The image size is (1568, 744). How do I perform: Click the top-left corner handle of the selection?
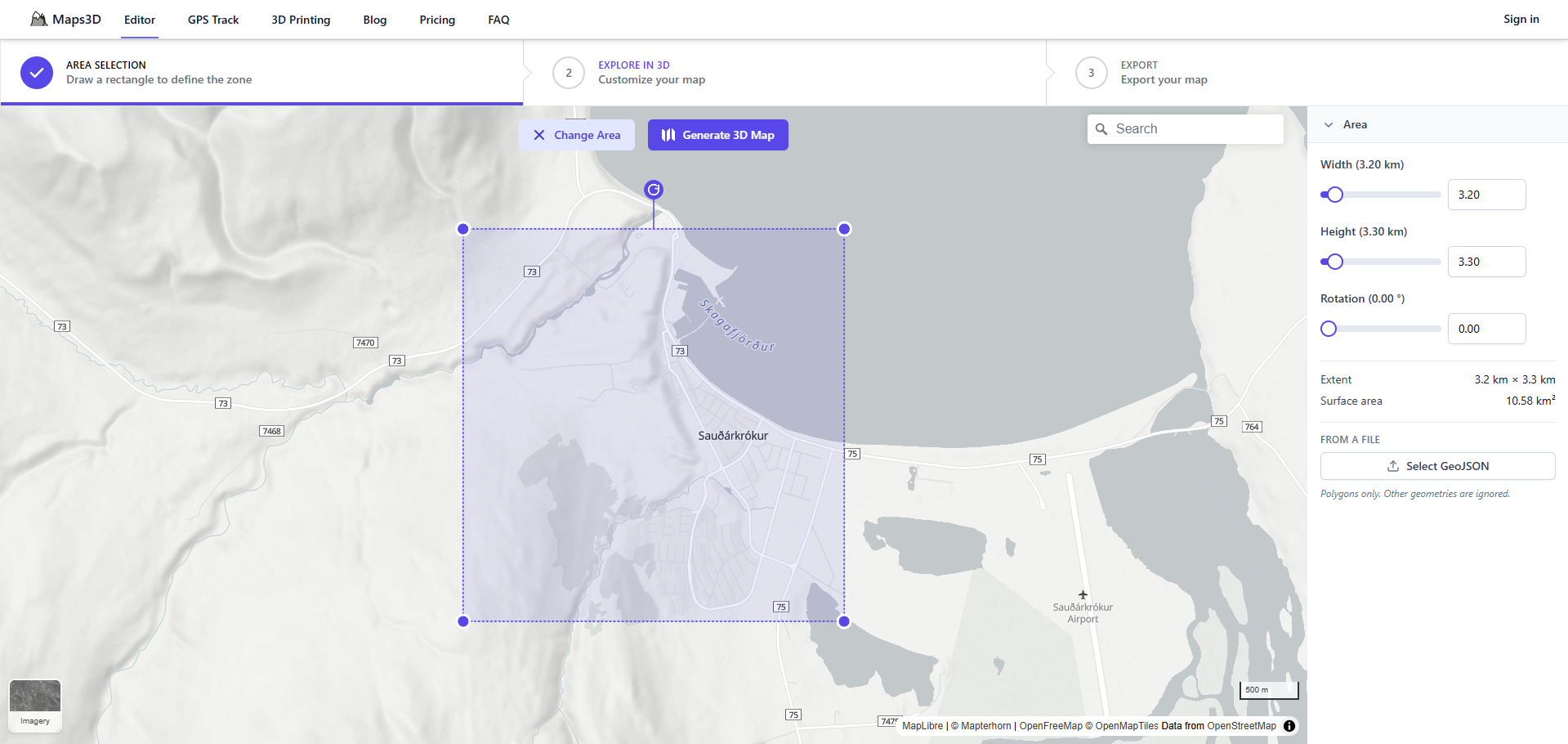[x=463, y=229]
